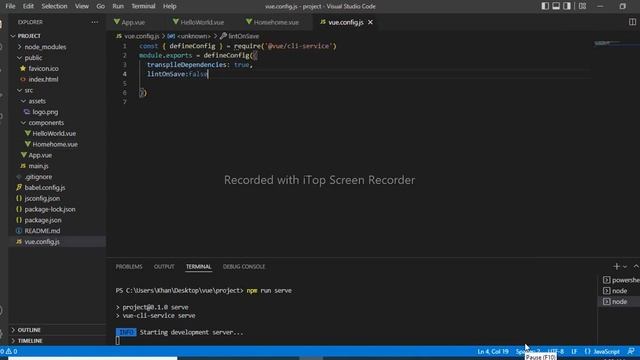Open the Terminal menu in menu bar
The width and height of the screenshot is (640, 360).
coord(143,6)
